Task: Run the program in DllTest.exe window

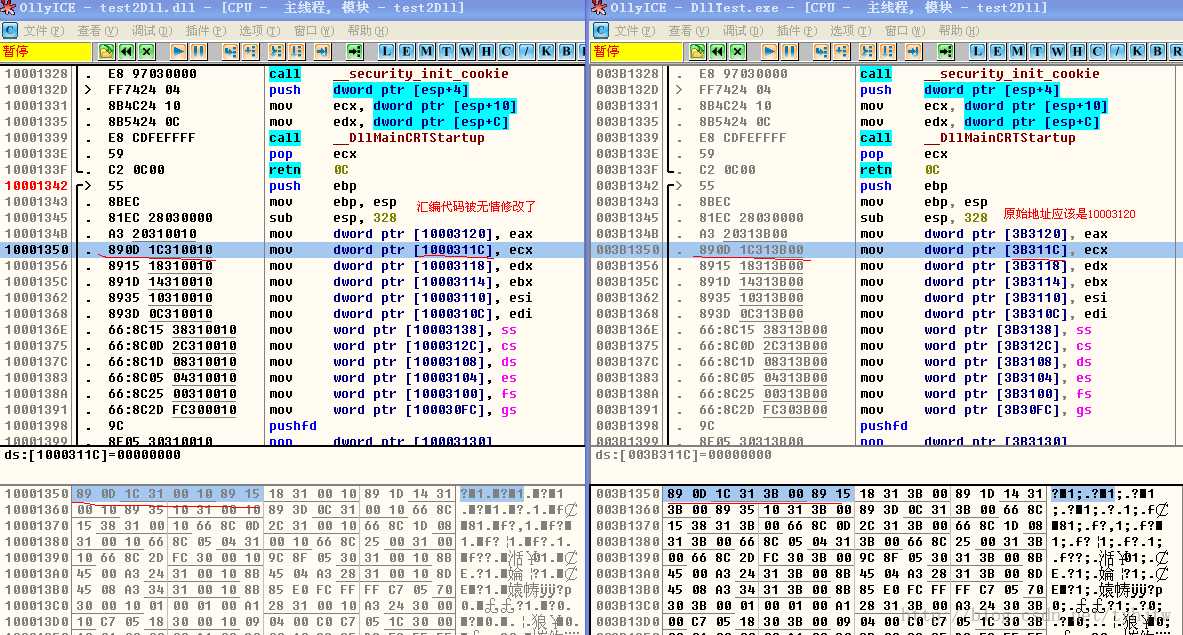Action: coord(770,51)
